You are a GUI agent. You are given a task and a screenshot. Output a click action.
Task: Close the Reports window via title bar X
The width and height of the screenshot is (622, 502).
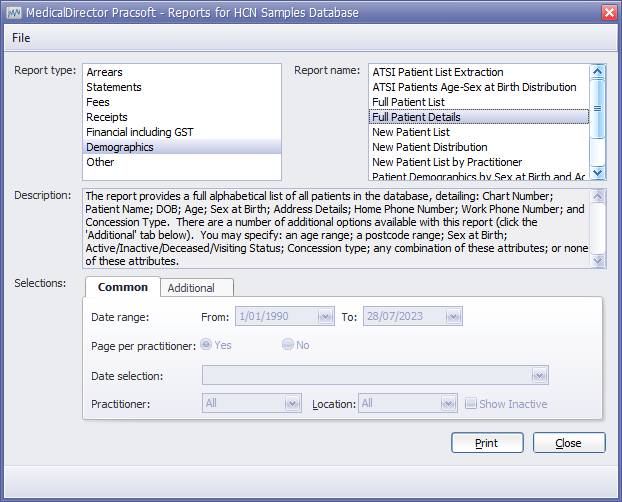(608, 12)
